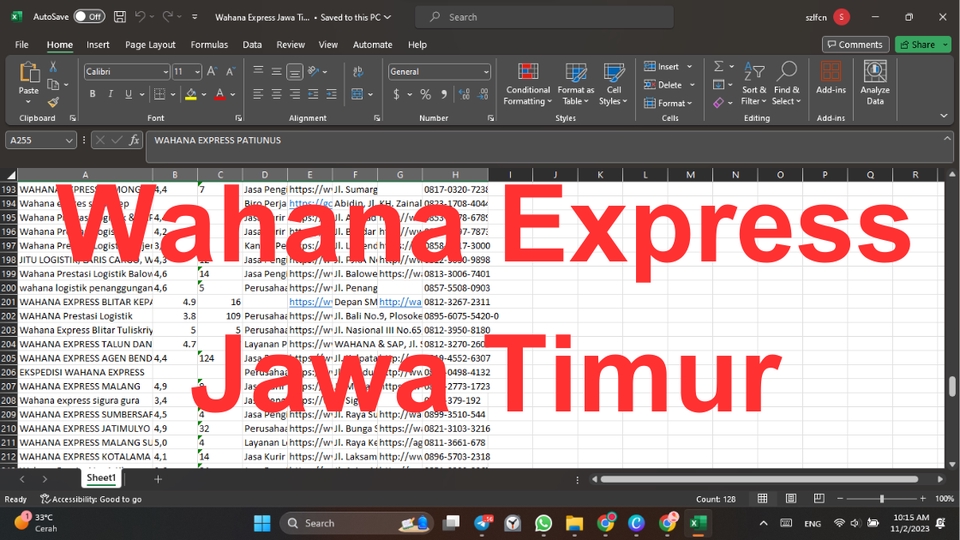Apply Comma Style
960x540 pixels.
(444, 94)
